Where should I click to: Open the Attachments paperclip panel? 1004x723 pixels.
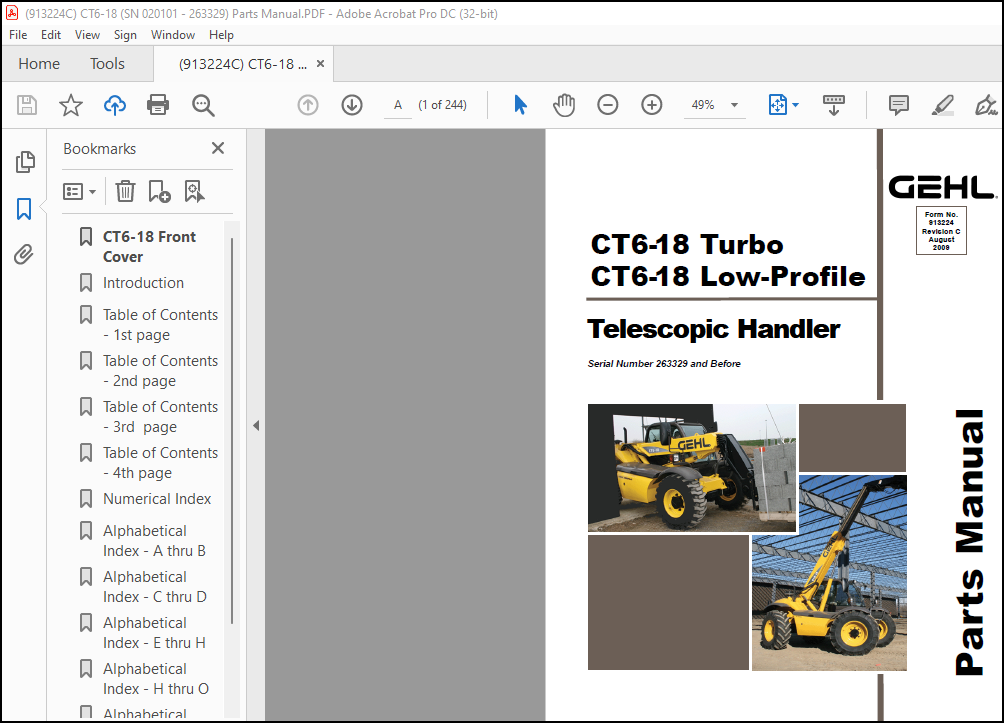point(24,254)
